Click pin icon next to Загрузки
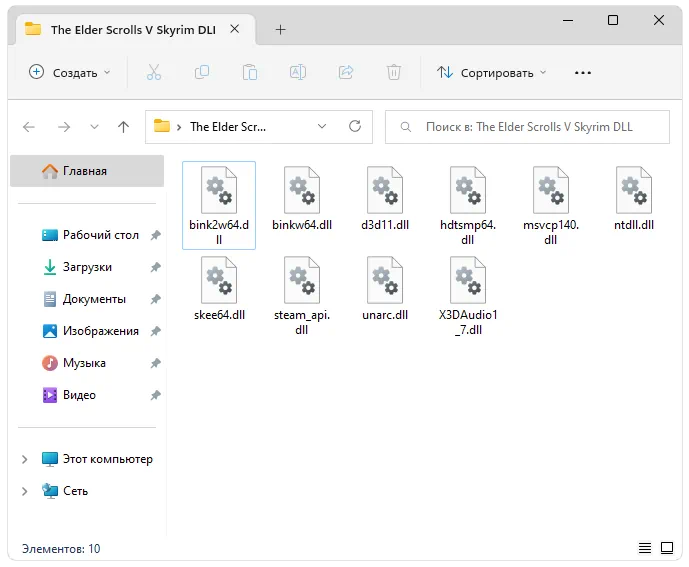689x567 pixels. pos(156,267)
